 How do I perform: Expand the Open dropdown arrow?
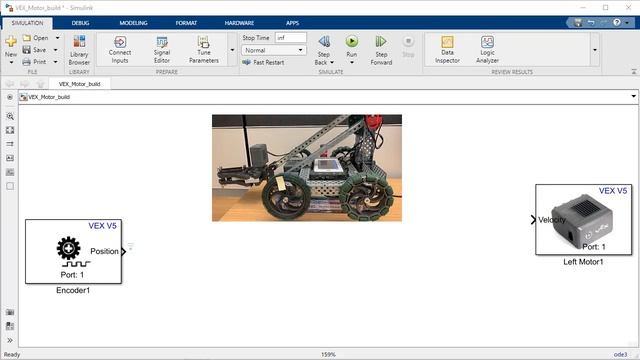click(57, 38)
